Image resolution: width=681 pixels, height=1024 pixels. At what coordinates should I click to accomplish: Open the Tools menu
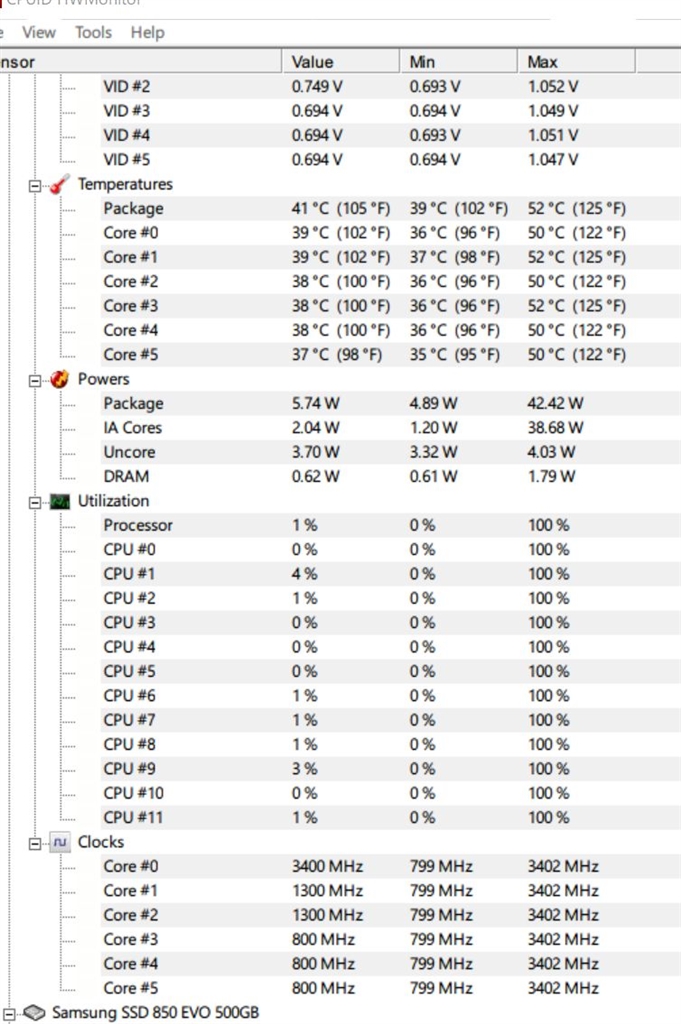[x=93, y=32]
